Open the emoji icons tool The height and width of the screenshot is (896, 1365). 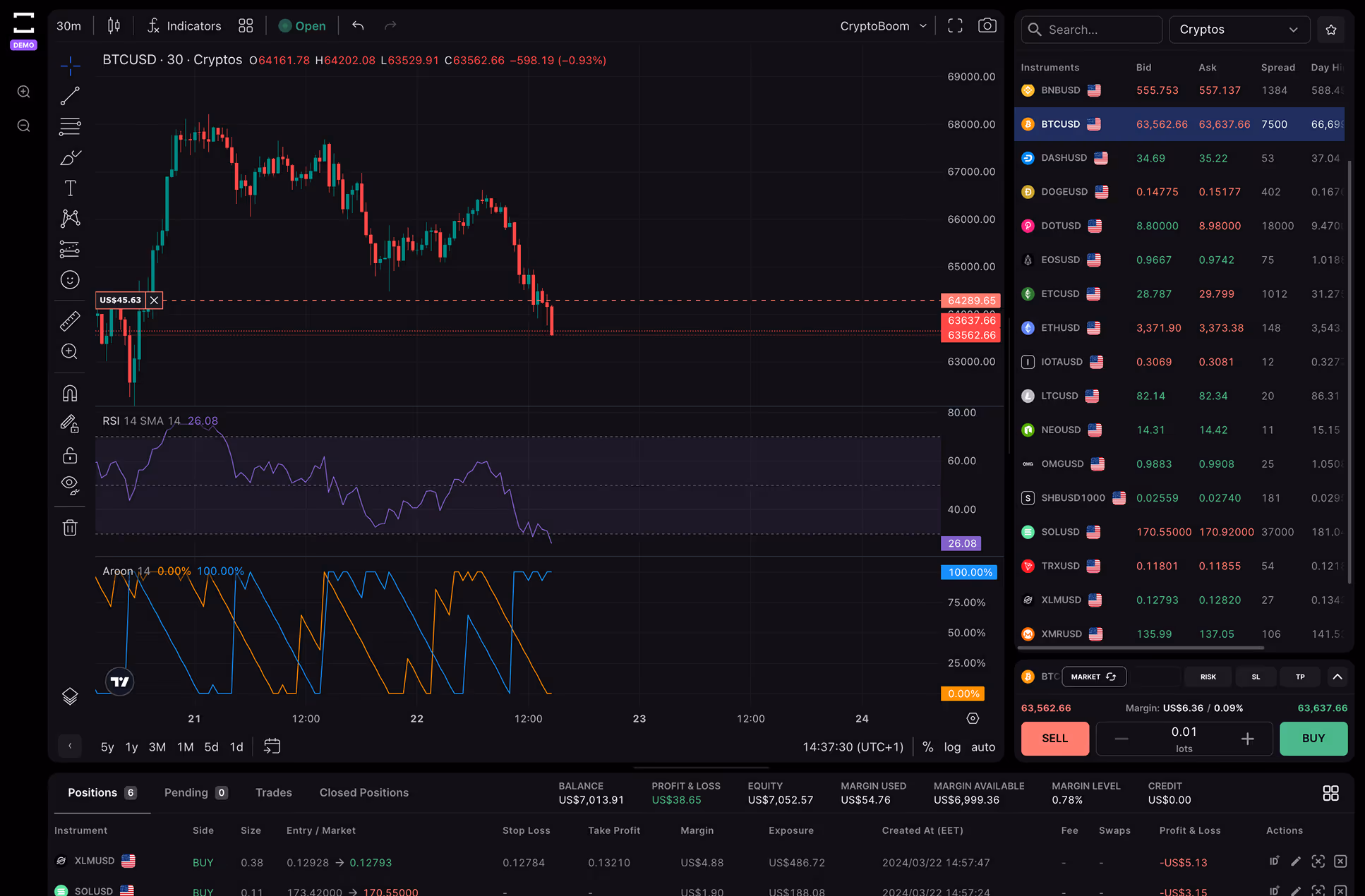pos(70,280)
